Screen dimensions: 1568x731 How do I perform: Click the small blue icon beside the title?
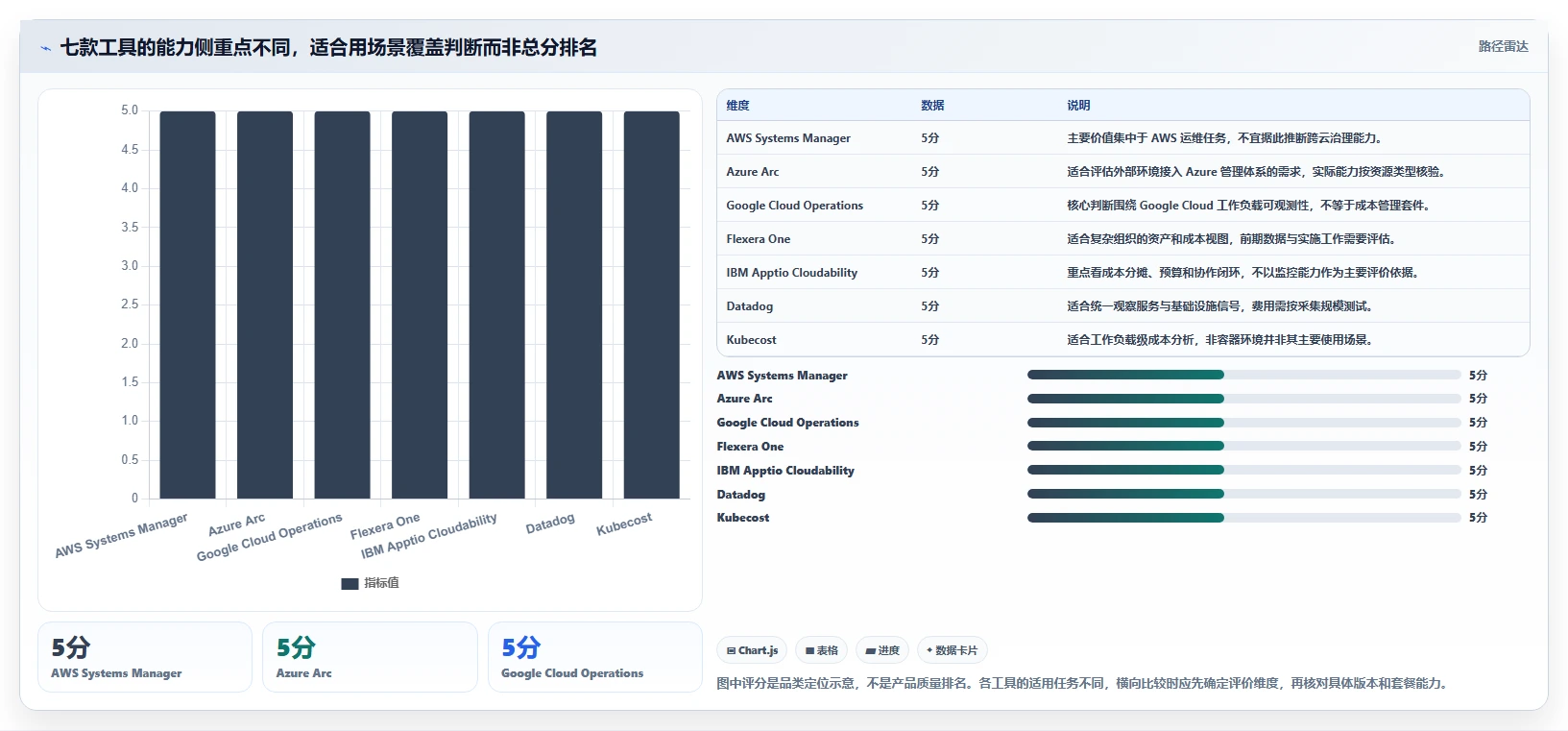[x=45, y=48]
